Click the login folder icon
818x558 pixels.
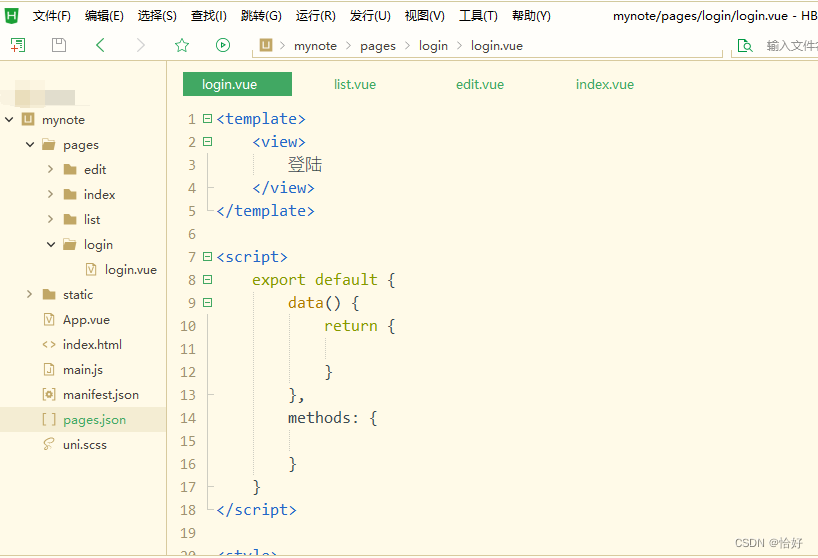pyautogui.click(x=69, y=245)
